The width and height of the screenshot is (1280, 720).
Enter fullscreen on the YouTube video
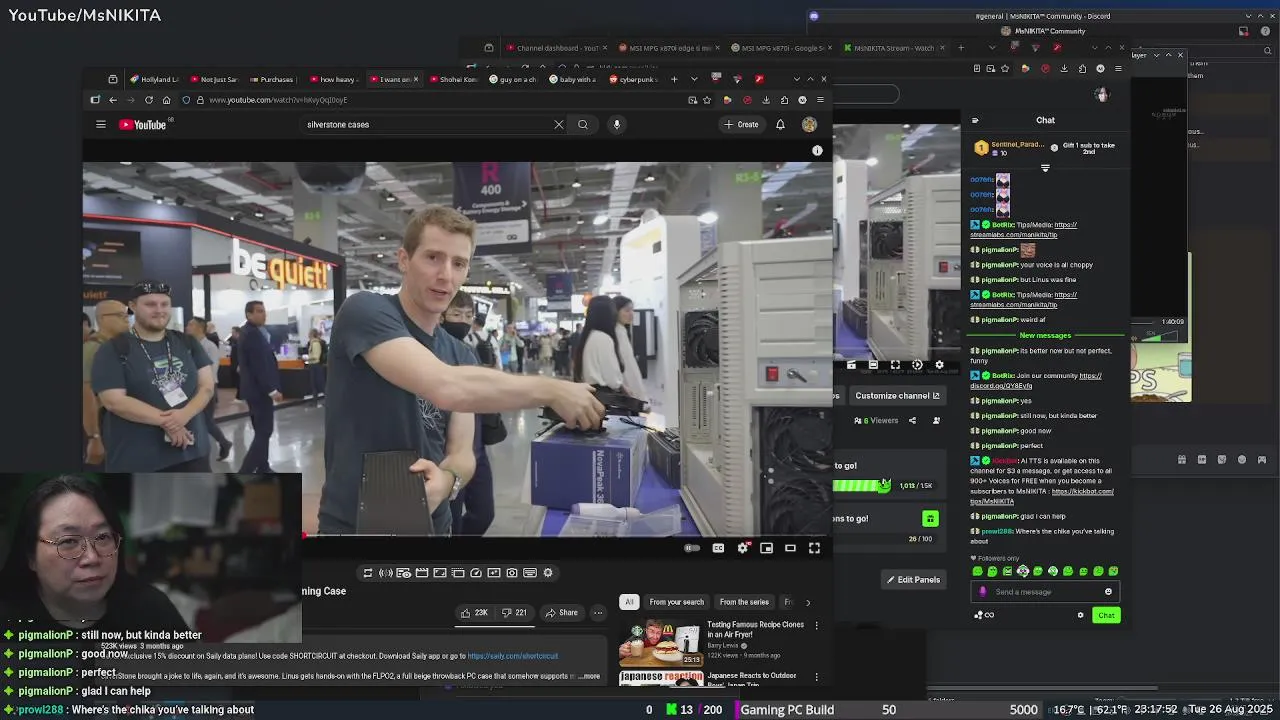(x=814, y=548)
